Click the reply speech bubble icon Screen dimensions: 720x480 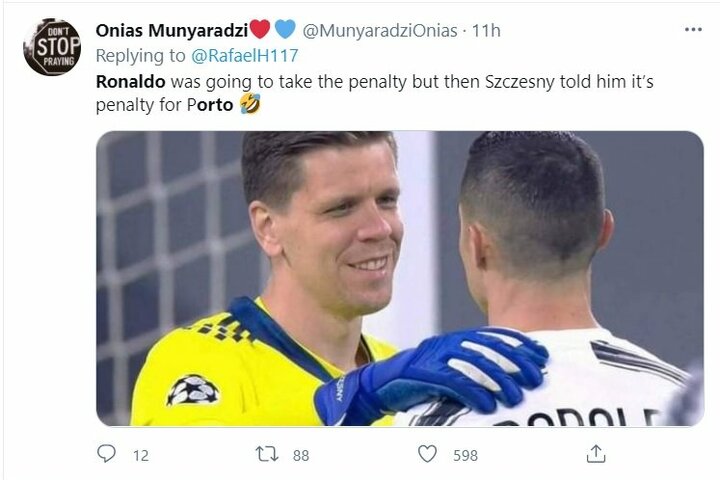(x=107, y=454)
